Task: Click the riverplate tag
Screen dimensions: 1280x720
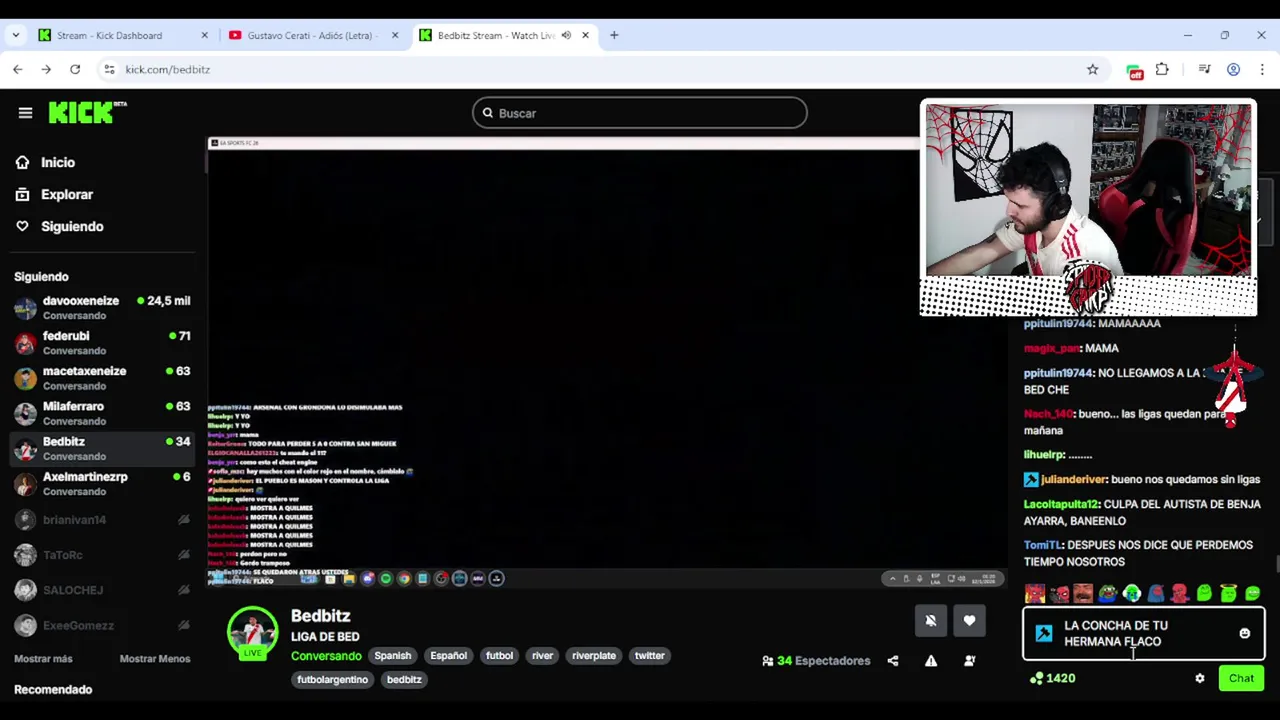Action: (x=594, y=656)
